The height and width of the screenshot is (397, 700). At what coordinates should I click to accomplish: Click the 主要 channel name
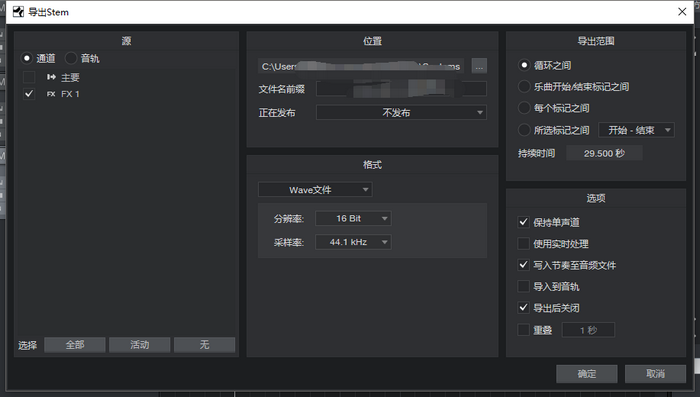tap(70, 77)
